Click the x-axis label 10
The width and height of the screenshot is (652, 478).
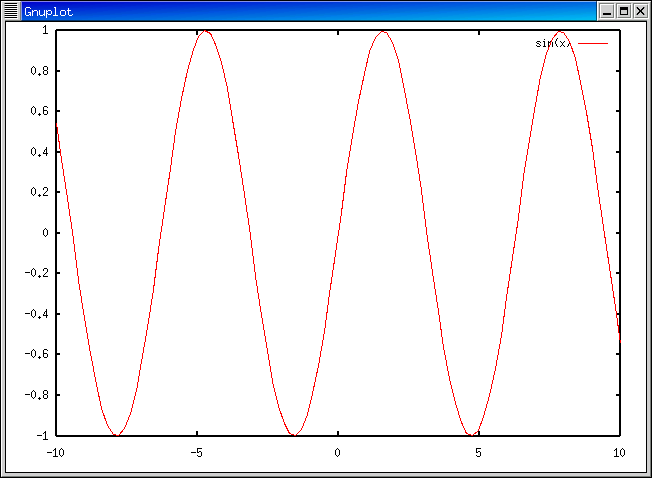click(x=619, y=453)
